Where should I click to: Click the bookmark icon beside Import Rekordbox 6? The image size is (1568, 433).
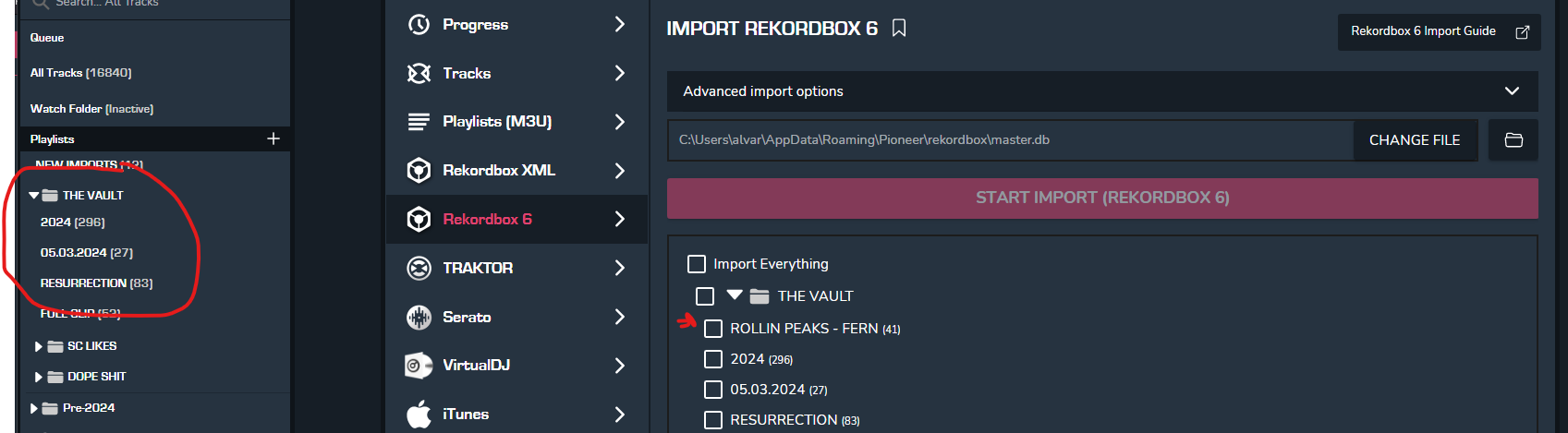click(898, 29)
